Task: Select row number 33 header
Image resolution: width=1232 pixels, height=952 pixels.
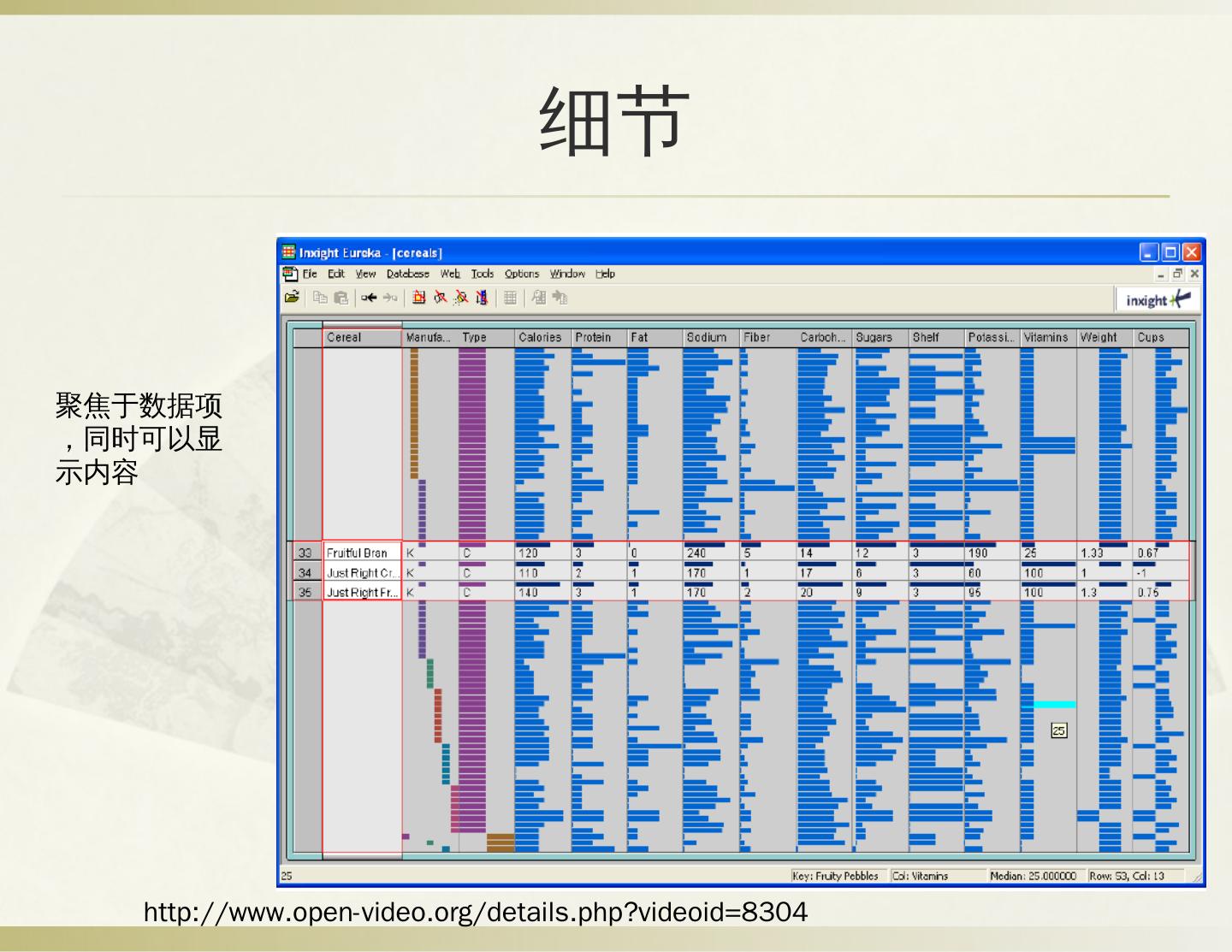Action: click(305, 553)
